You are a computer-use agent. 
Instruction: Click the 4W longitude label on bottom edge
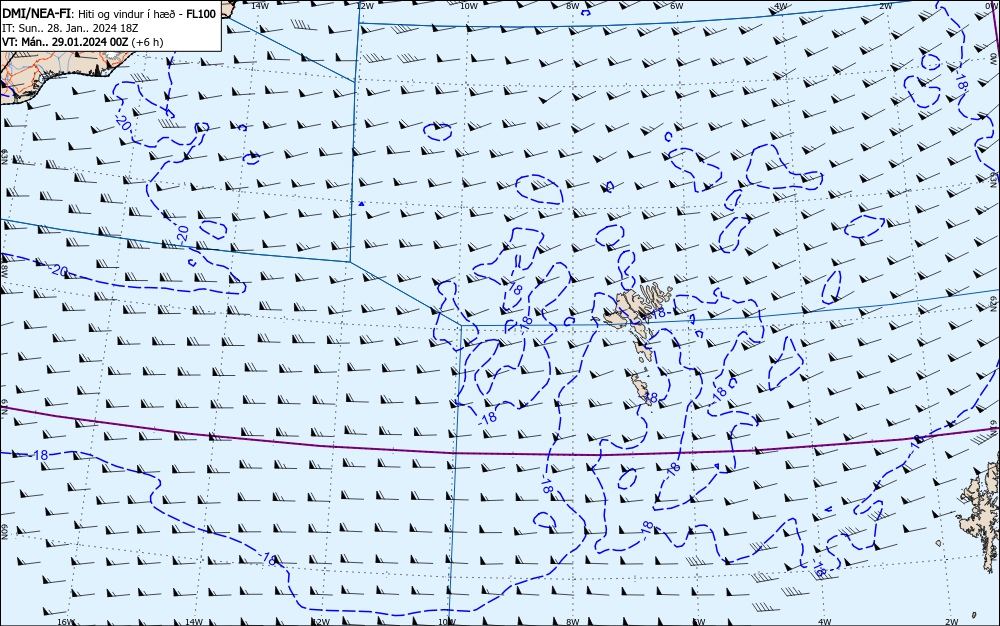[824, 622]
